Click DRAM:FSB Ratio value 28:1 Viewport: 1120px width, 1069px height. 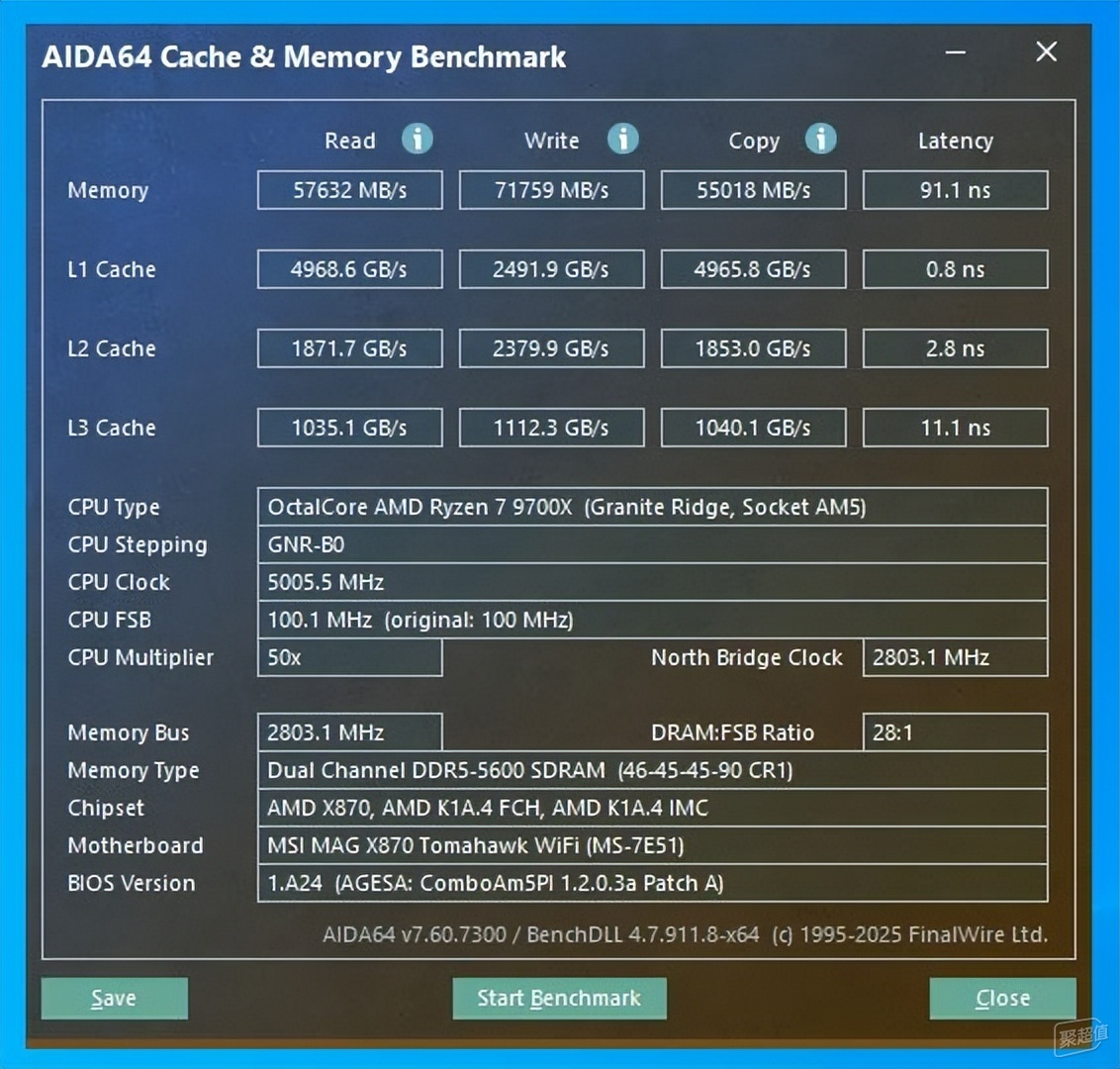956,732
